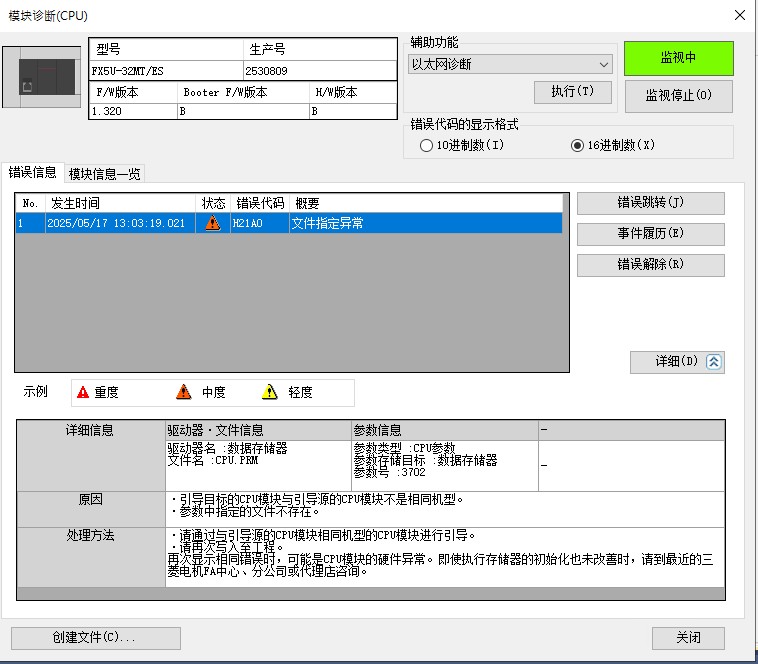Click the 错误跳转 button
The height and width of the screenshot is (664, 758).
pyautogui.click(x=650, y=203)
